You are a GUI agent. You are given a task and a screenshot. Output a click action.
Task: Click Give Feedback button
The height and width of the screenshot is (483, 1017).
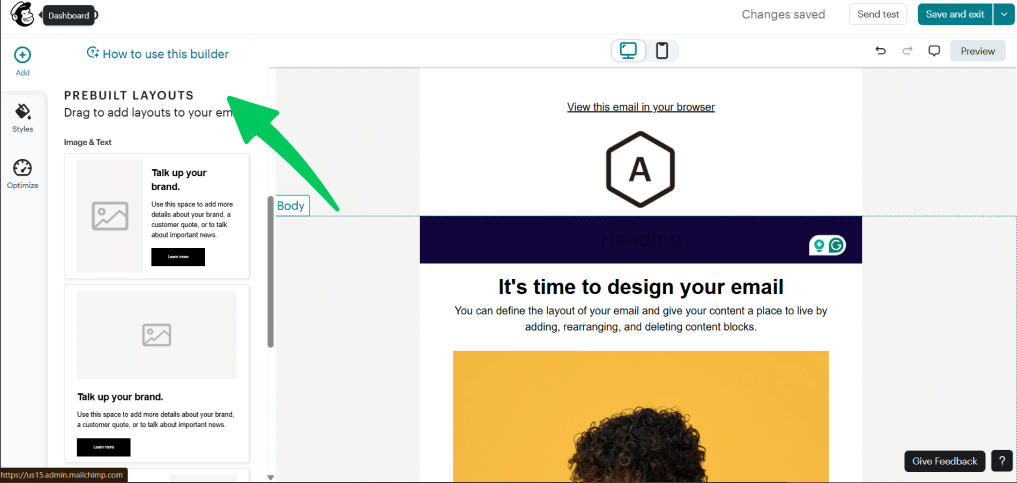tap(944, 462)
